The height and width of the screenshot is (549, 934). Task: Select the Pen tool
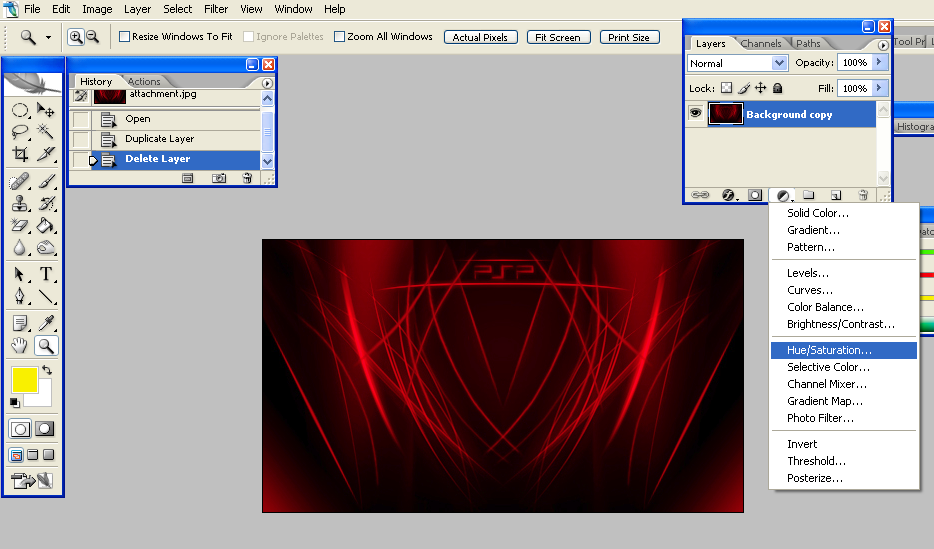tap(20, 296)
